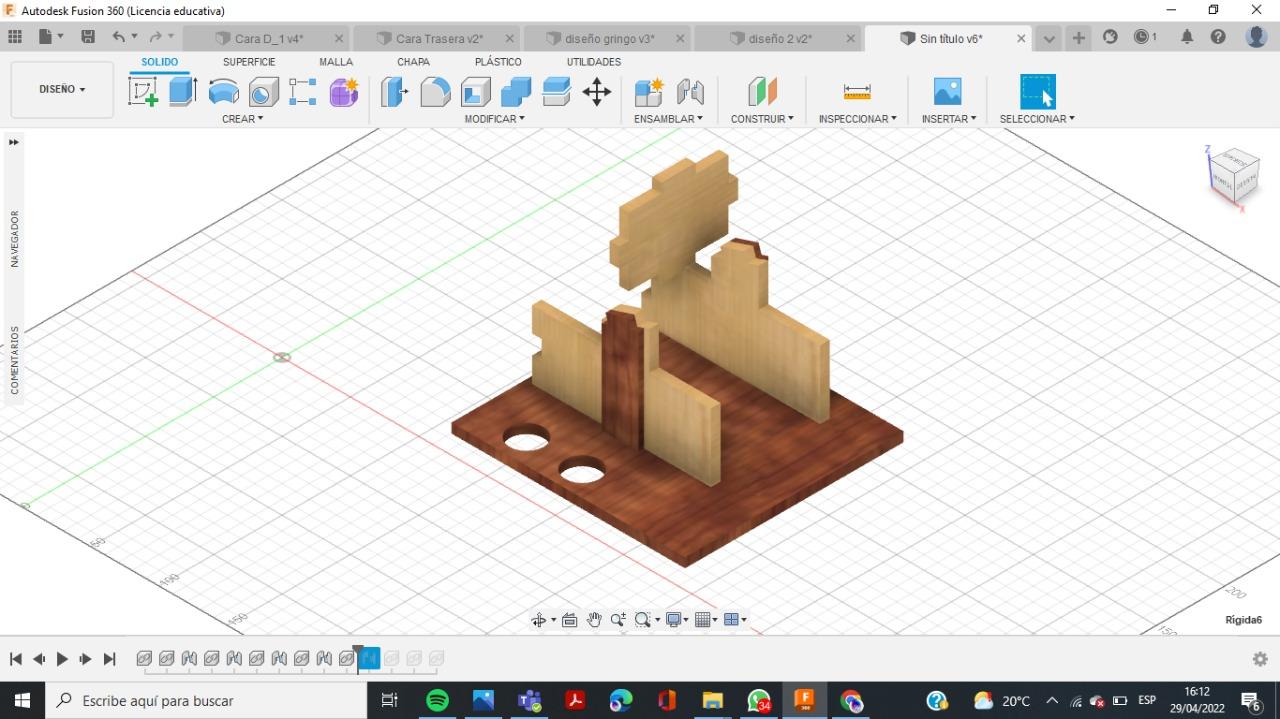Open the Help question mark menu
Viewport: 1280px width, 719px height.
coord(1218,37)
